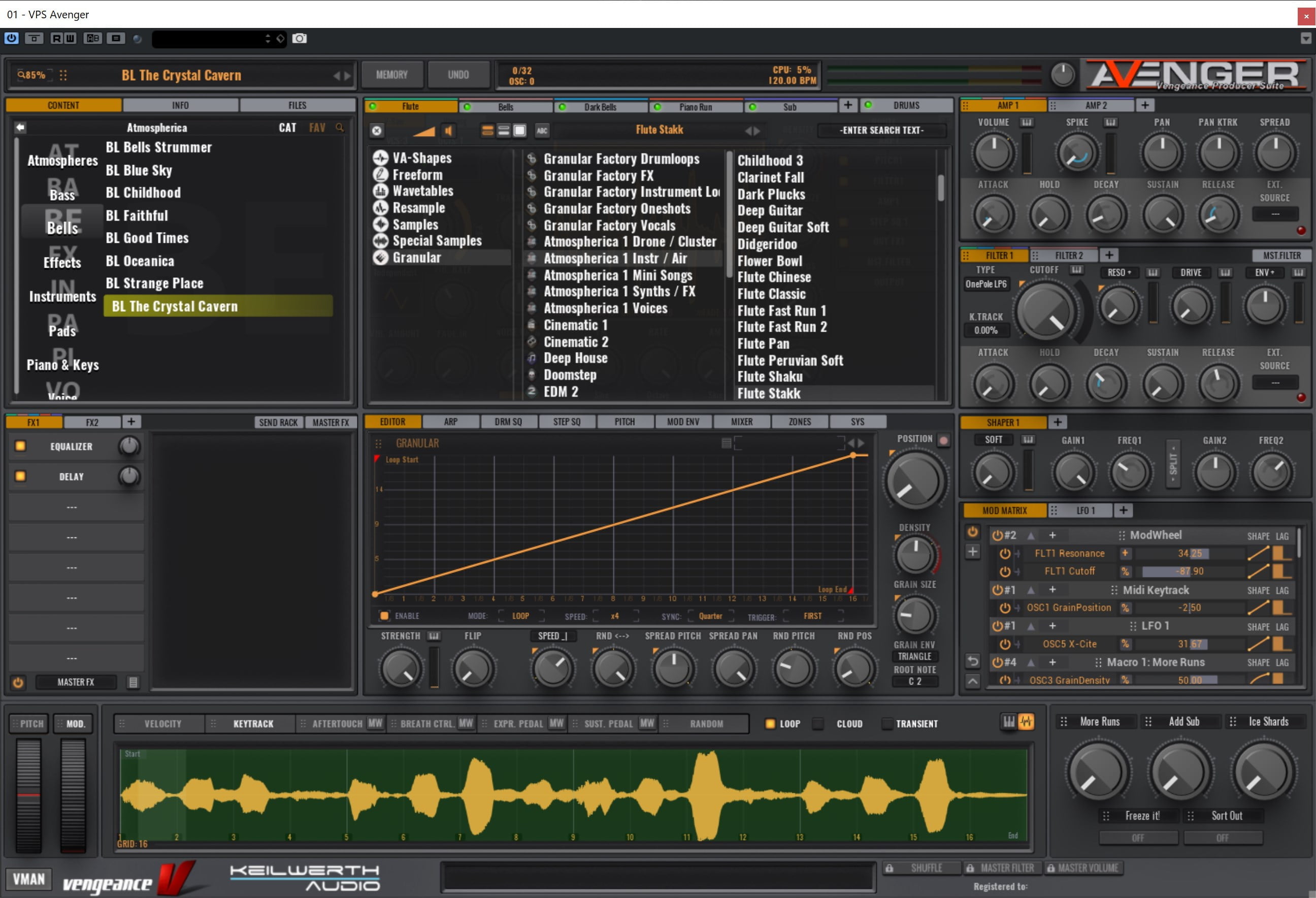Click the large view icon in browser toolbar
1316x898 pixels.
click(519, 131)
